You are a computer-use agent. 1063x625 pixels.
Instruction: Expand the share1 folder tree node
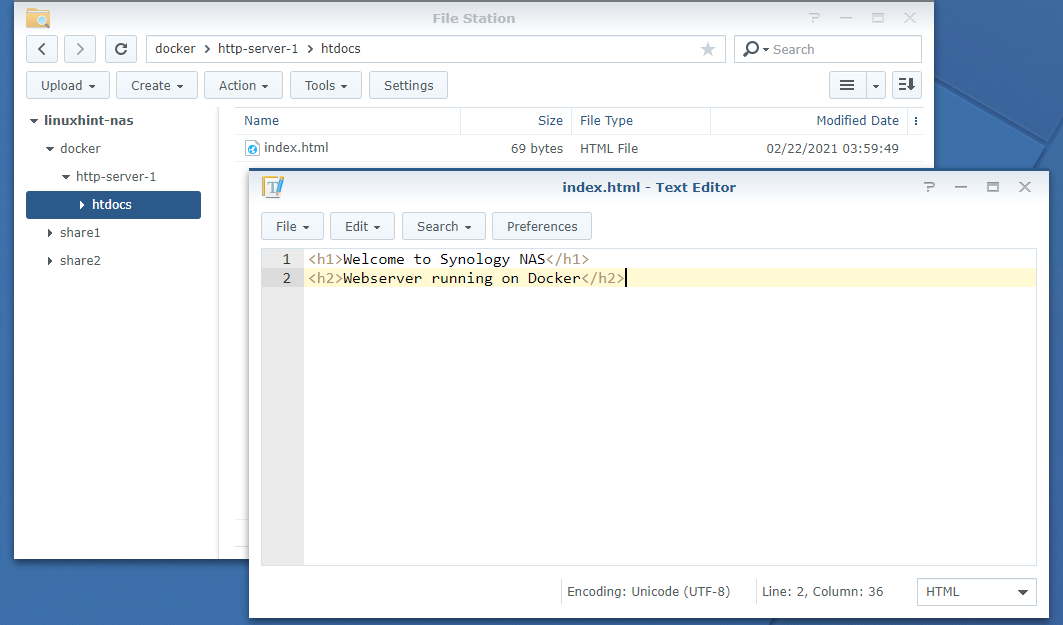(x=50, y=233)
